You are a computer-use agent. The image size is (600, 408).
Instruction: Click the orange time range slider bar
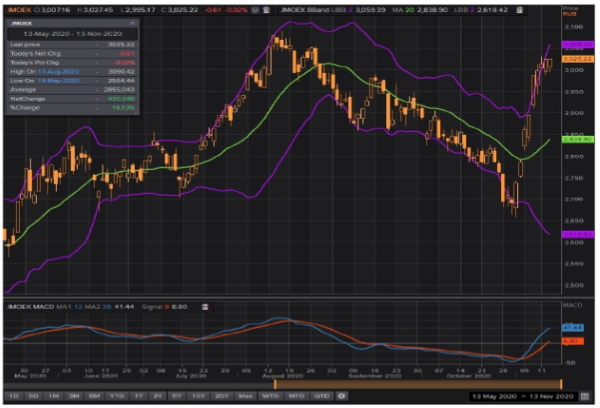pos(428,384)
